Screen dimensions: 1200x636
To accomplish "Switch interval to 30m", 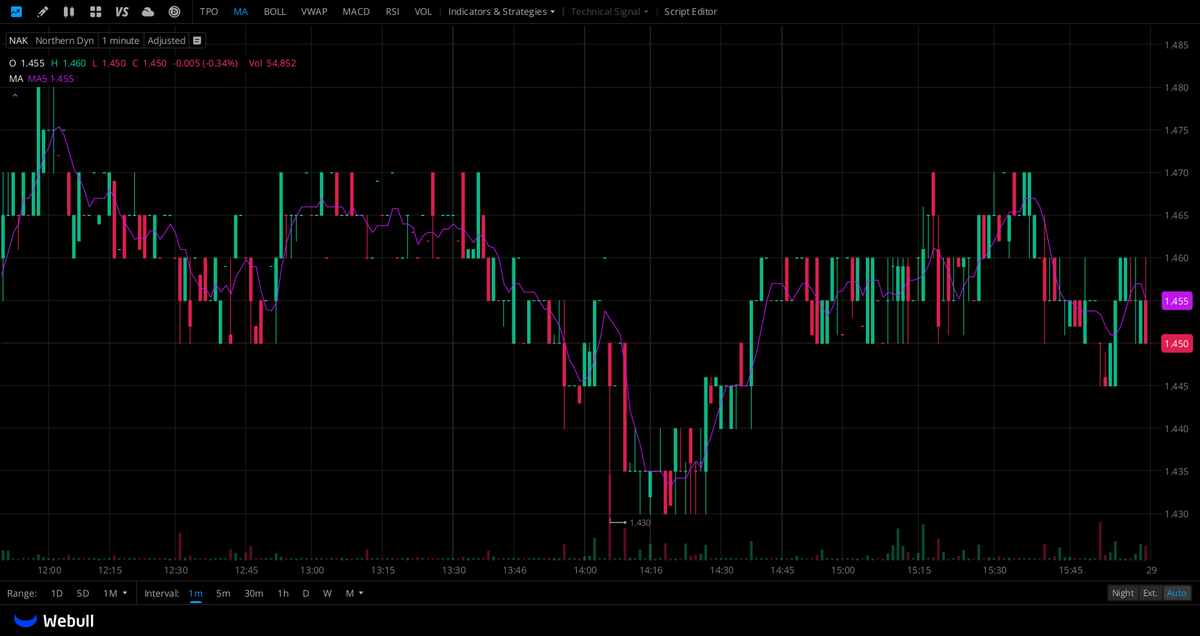I will pos(254,593).
